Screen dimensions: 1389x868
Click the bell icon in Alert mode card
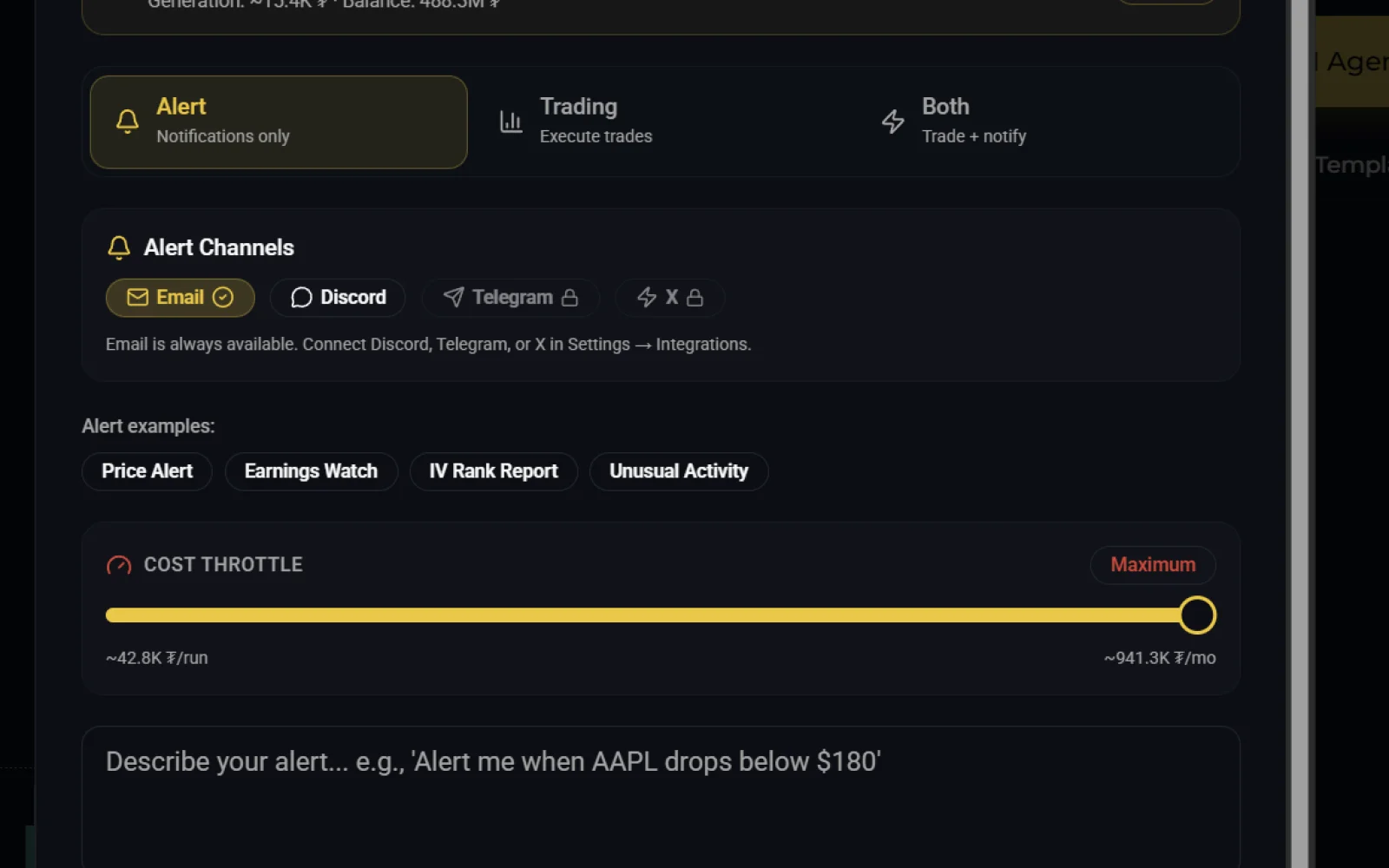coord(128,122)
